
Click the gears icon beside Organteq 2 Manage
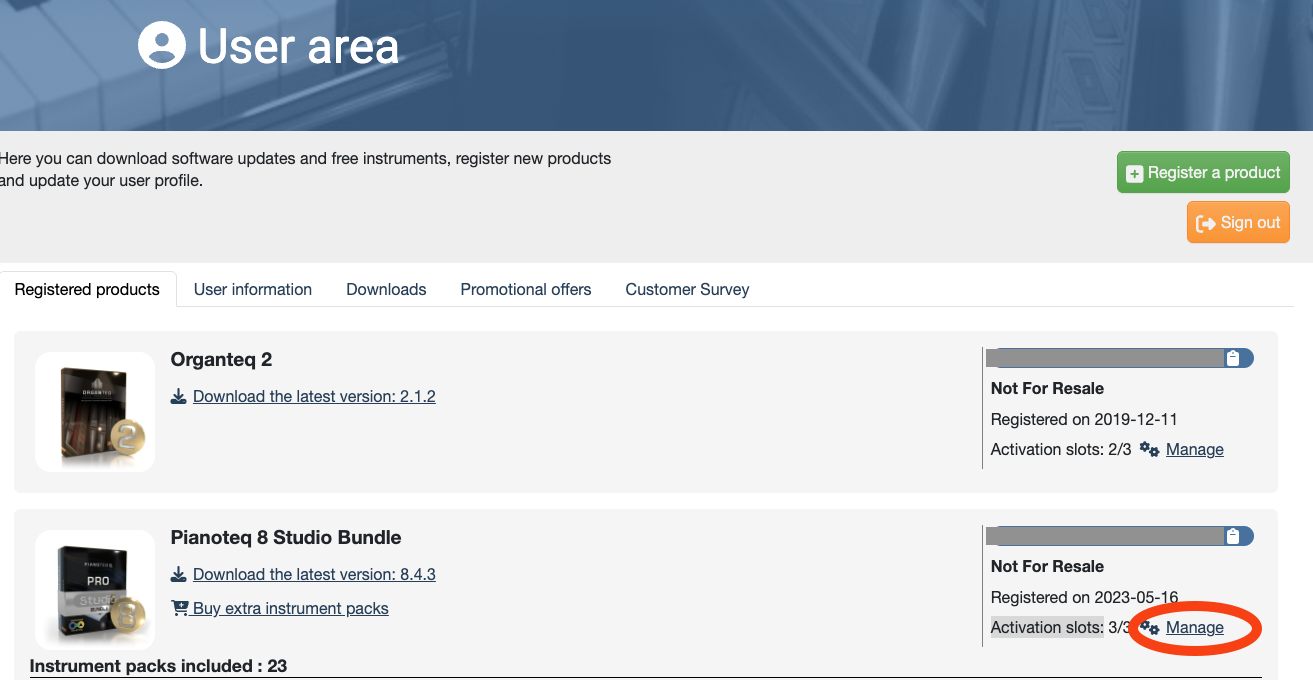point(1150,450)
